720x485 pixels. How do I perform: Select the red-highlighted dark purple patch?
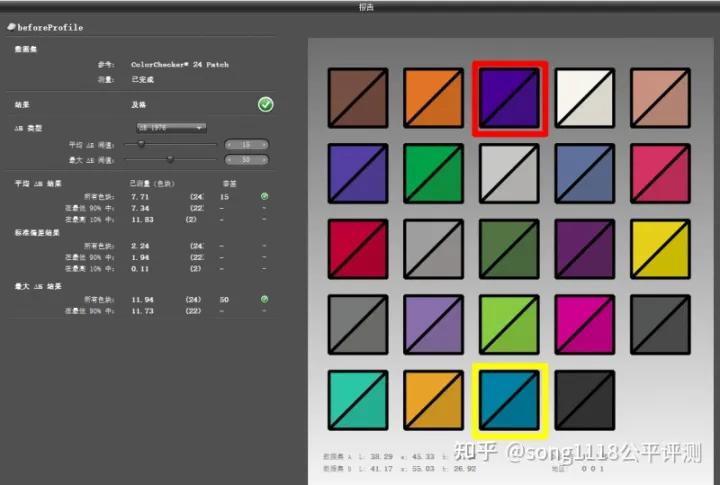click(x=510, y=98)
